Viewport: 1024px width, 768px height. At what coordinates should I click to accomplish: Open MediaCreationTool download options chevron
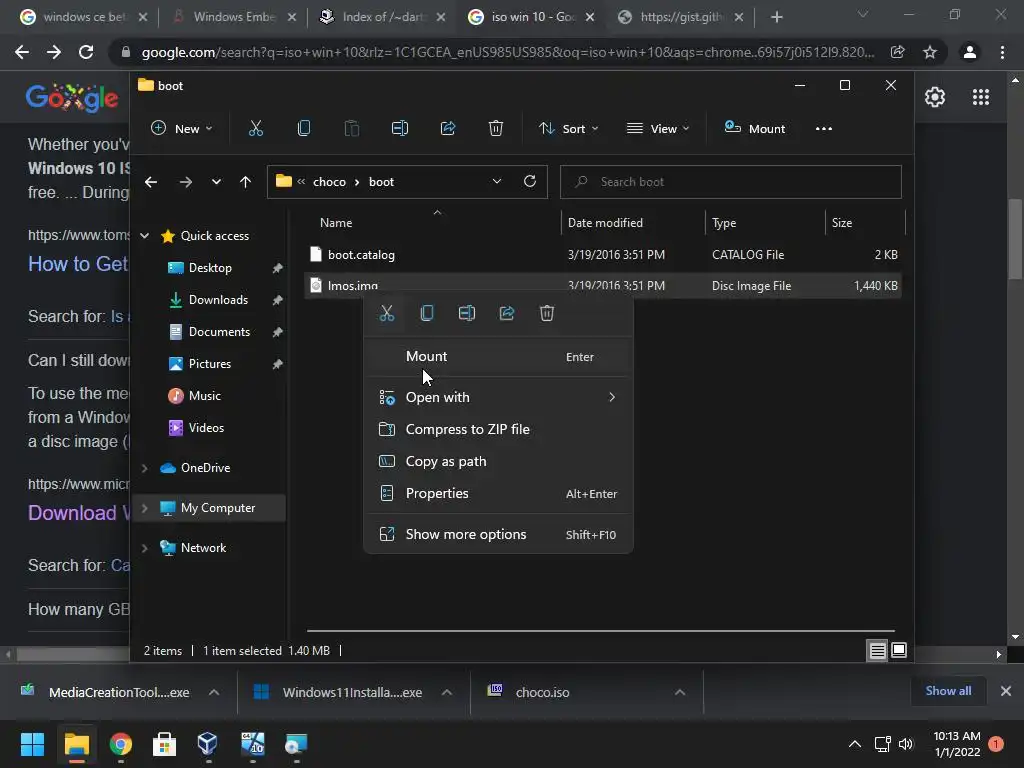214,692
